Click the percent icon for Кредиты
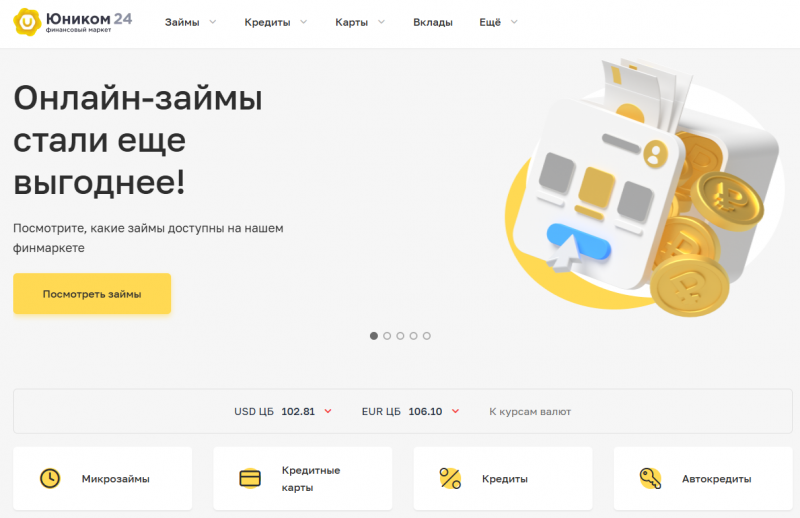The height and width of the screenshot is (518, 800). click(450, 478)
